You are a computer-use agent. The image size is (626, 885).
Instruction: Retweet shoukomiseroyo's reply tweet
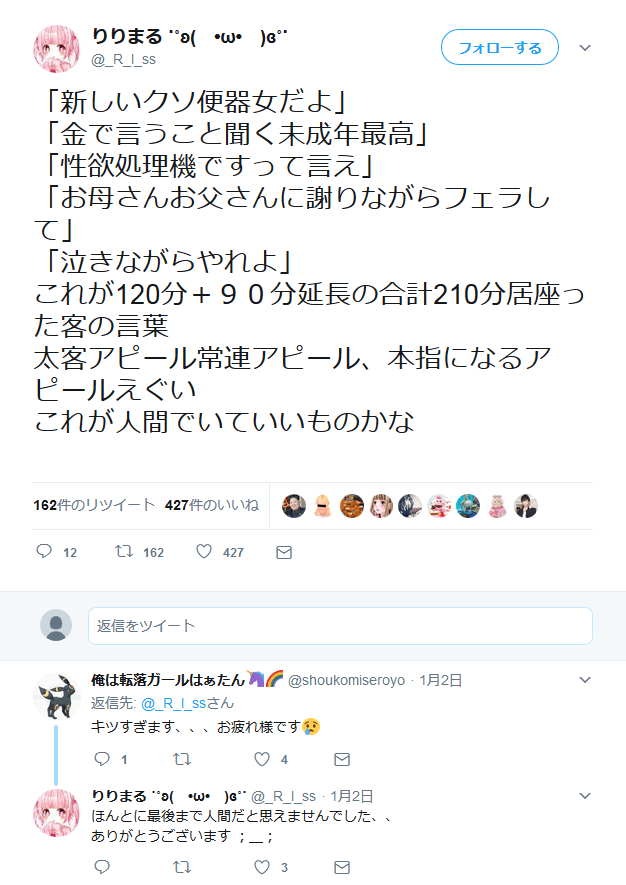coord(182,759)
